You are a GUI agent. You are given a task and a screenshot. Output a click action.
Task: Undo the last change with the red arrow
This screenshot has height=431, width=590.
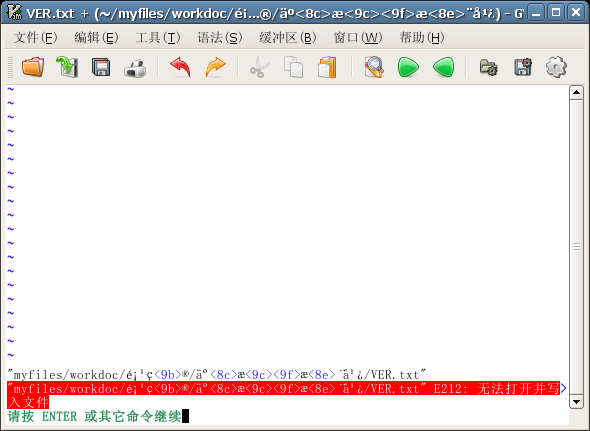180,67
